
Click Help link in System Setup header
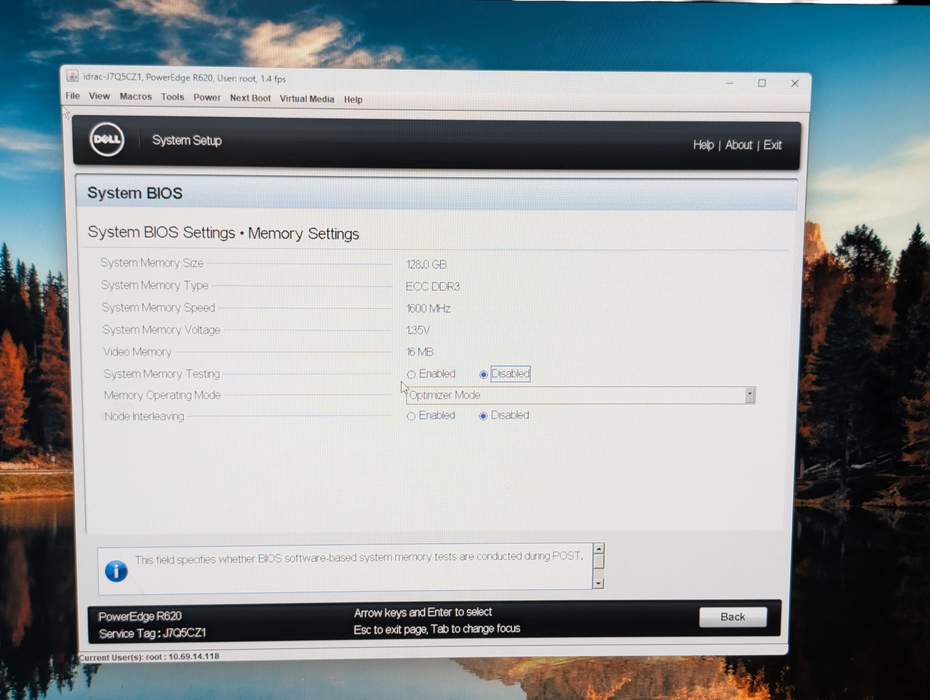tap(703, 145)
